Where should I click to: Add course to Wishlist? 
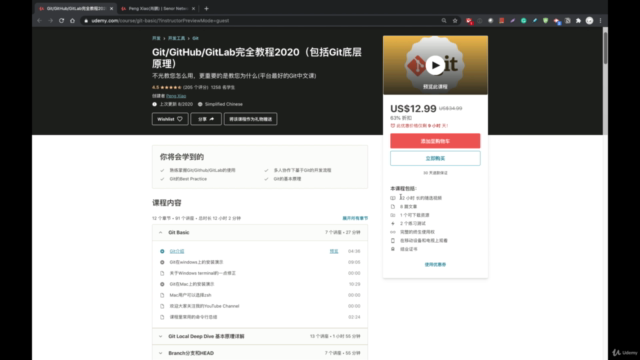click(170, 119)
